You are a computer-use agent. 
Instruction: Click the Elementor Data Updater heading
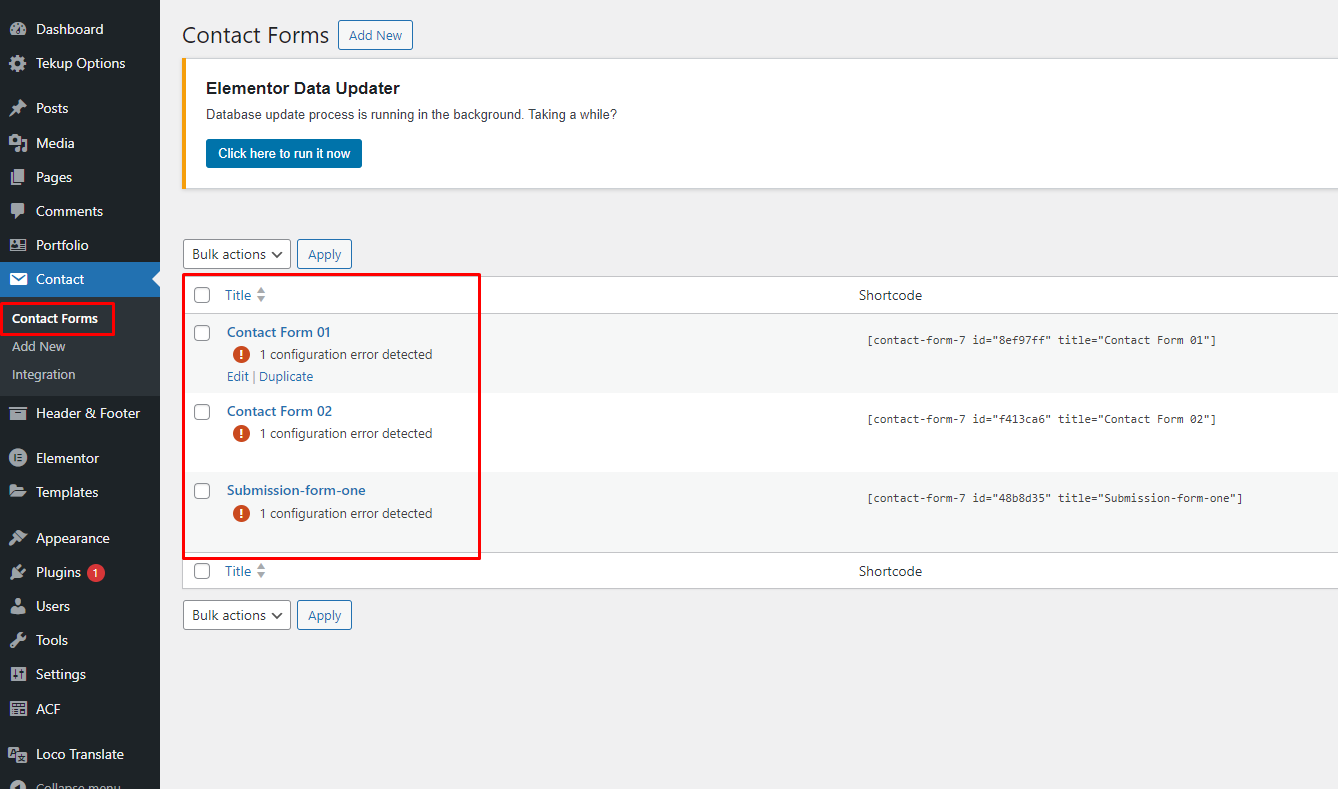click(x=303, y=89)
